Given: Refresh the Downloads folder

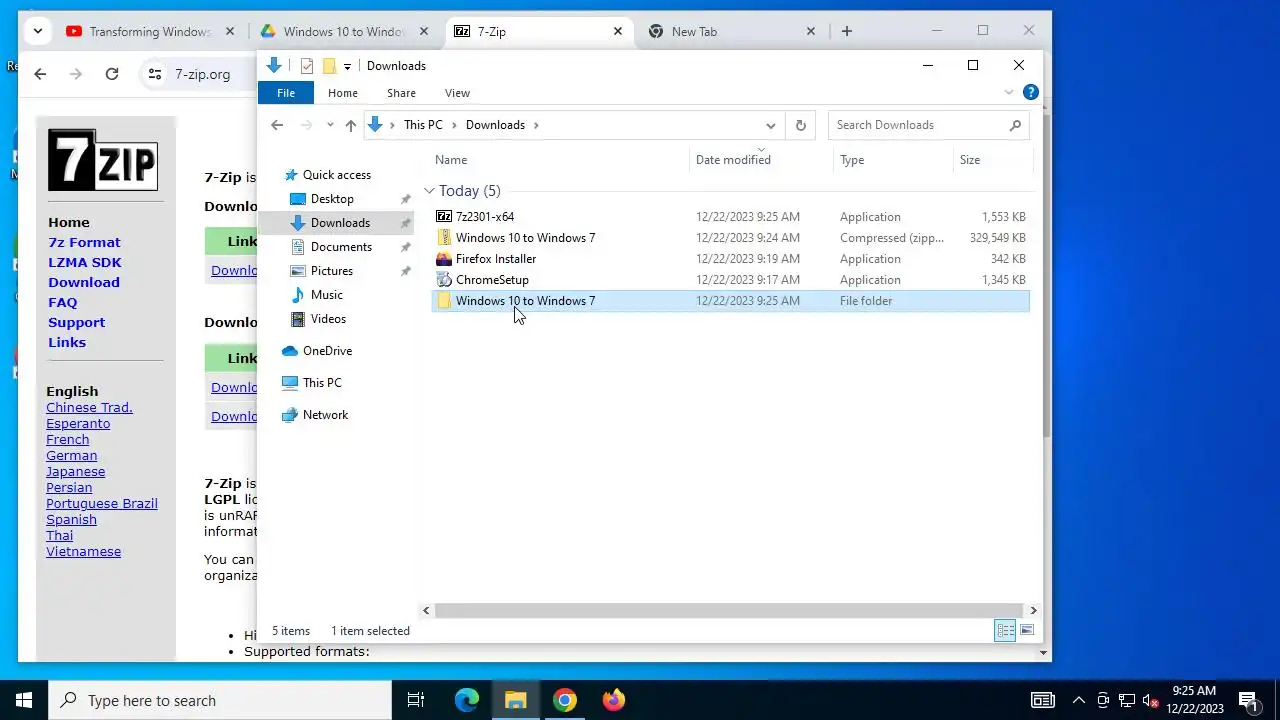Looking at the screenshot, I should tap(800, 125).
